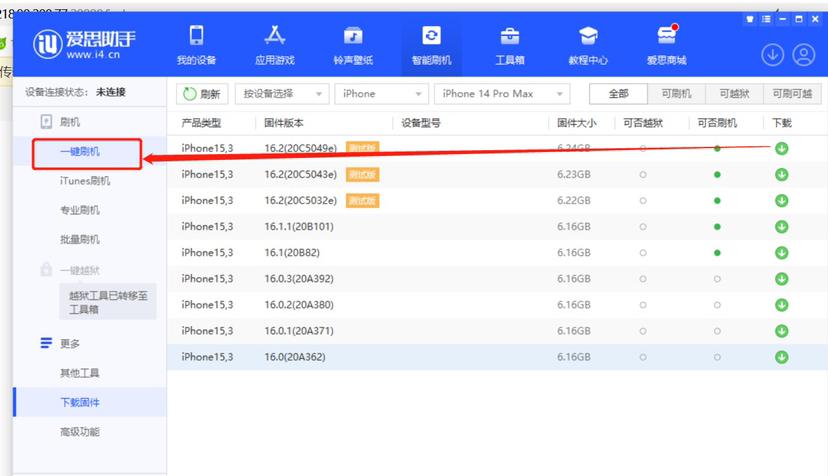The width and height of the screenshot is (828, 476).
Task: Open 高级功能 in the sidebar
Action: (x=80, y=432)
